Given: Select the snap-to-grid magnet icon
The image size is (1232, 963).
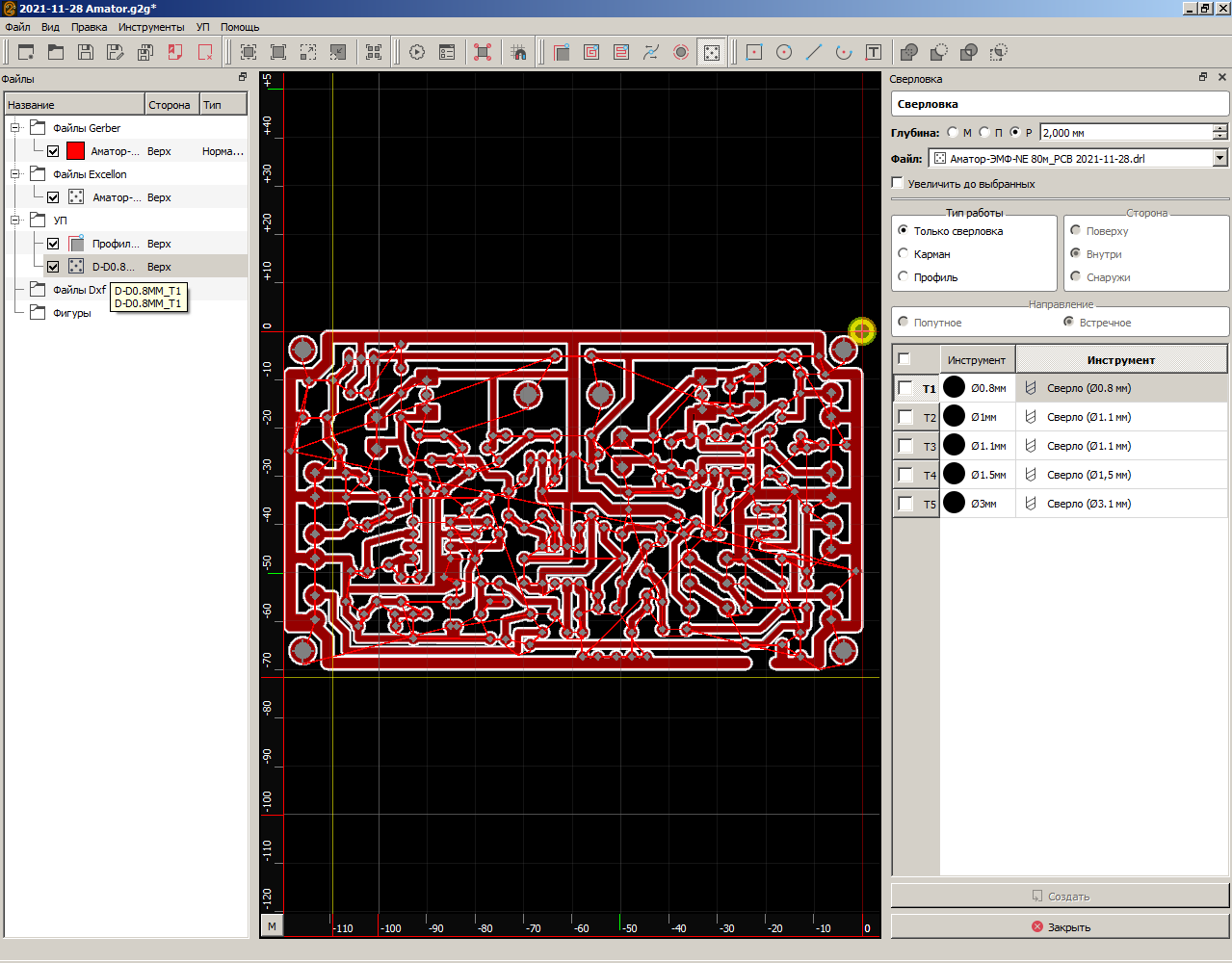Looking at the screenshot, I should pos(518,52).
